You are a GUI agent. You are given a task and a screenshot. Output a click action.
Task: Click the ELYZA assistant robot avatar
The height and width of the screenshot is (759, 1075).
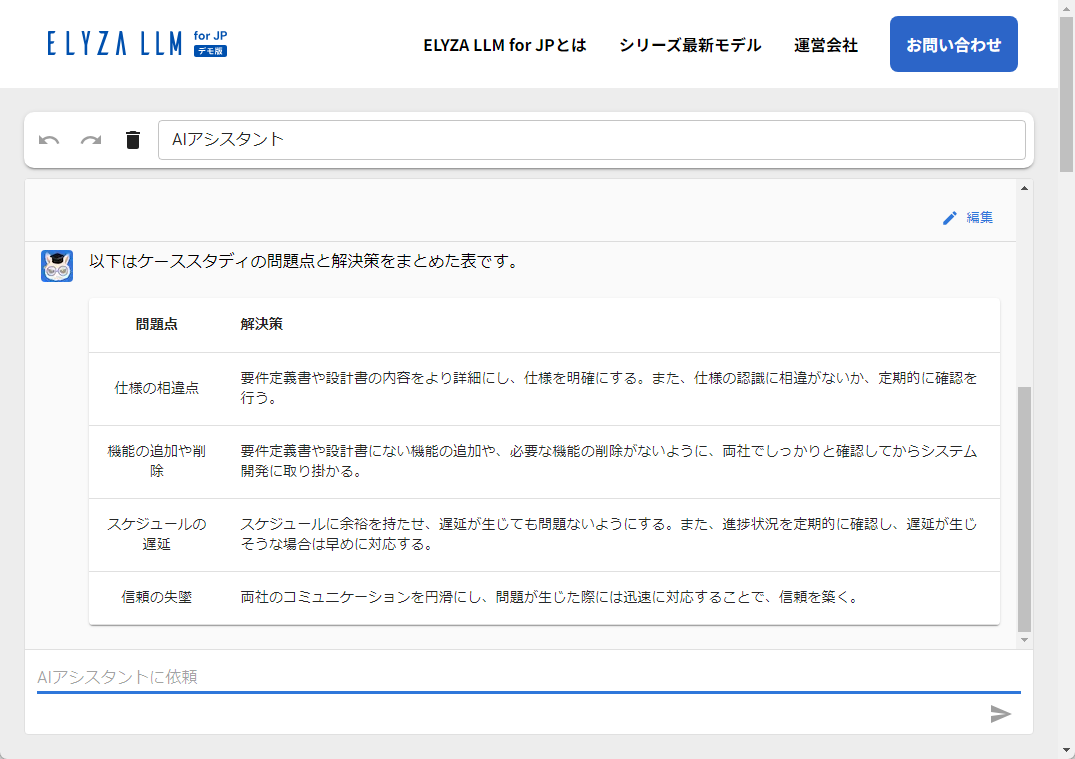(57, 264)
